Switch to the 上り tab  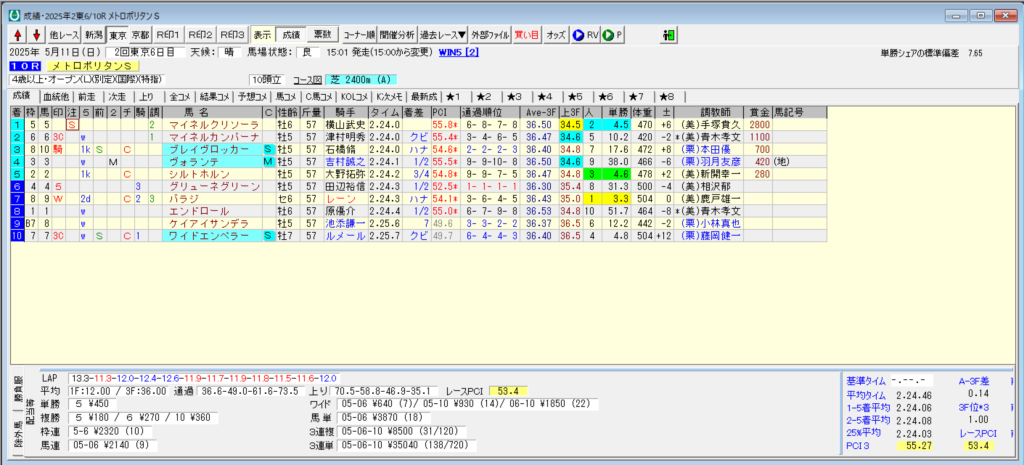pyautogui.click(x=148, y=97)
